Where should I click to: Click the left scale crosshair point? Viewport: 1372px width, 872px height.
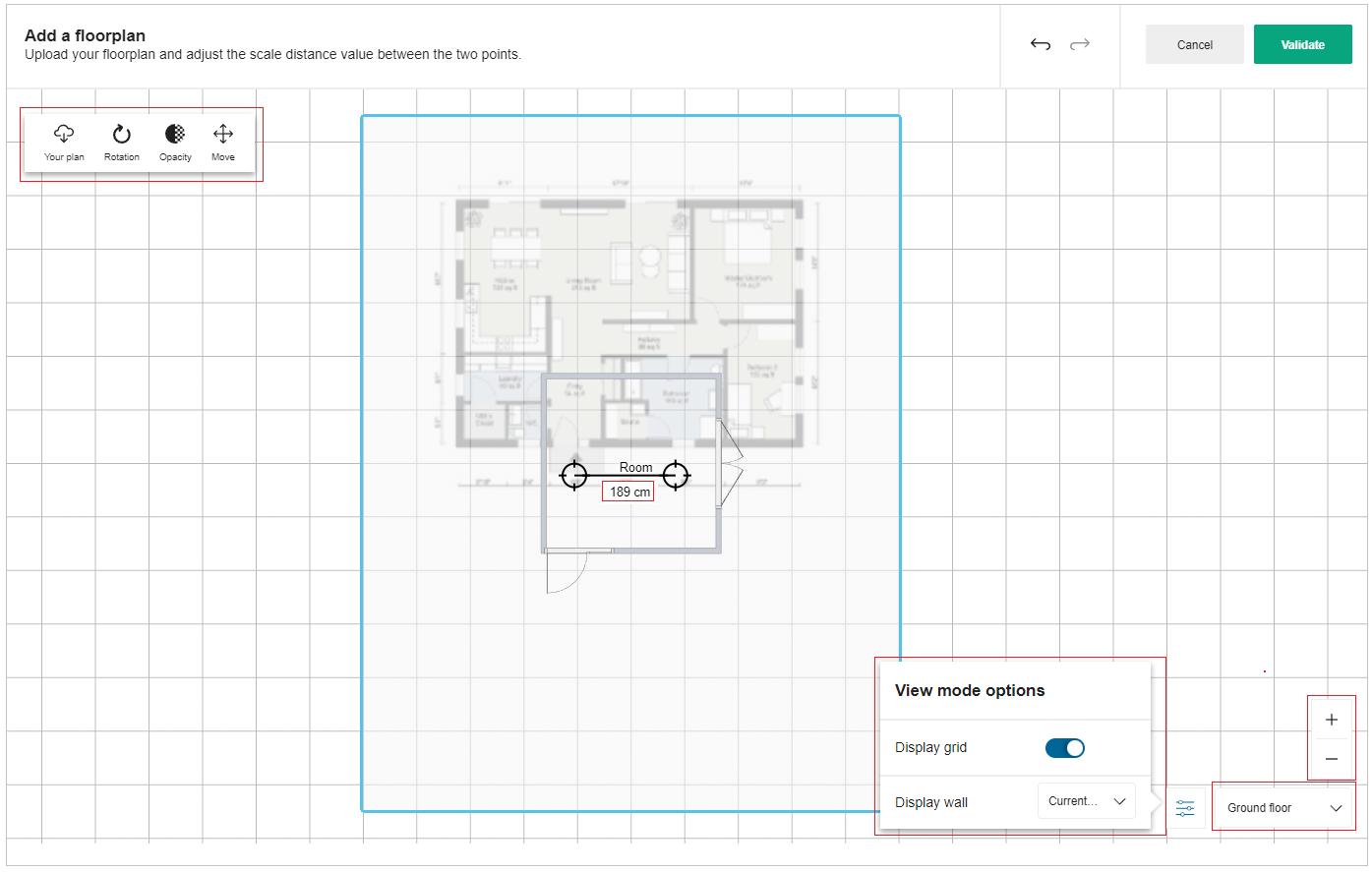pos(573,475)
